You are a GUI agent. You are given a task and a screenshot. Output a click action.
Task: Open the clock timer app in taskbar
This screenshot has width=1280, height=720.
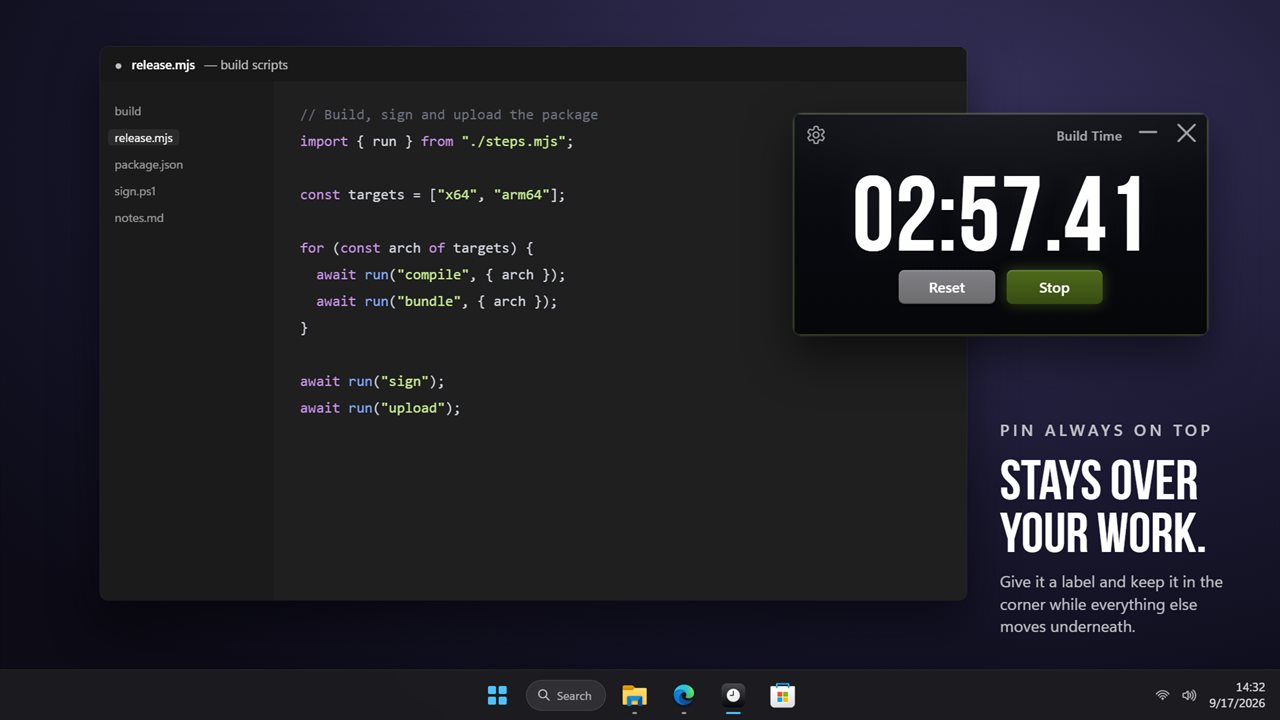click(x=733, y=695)
